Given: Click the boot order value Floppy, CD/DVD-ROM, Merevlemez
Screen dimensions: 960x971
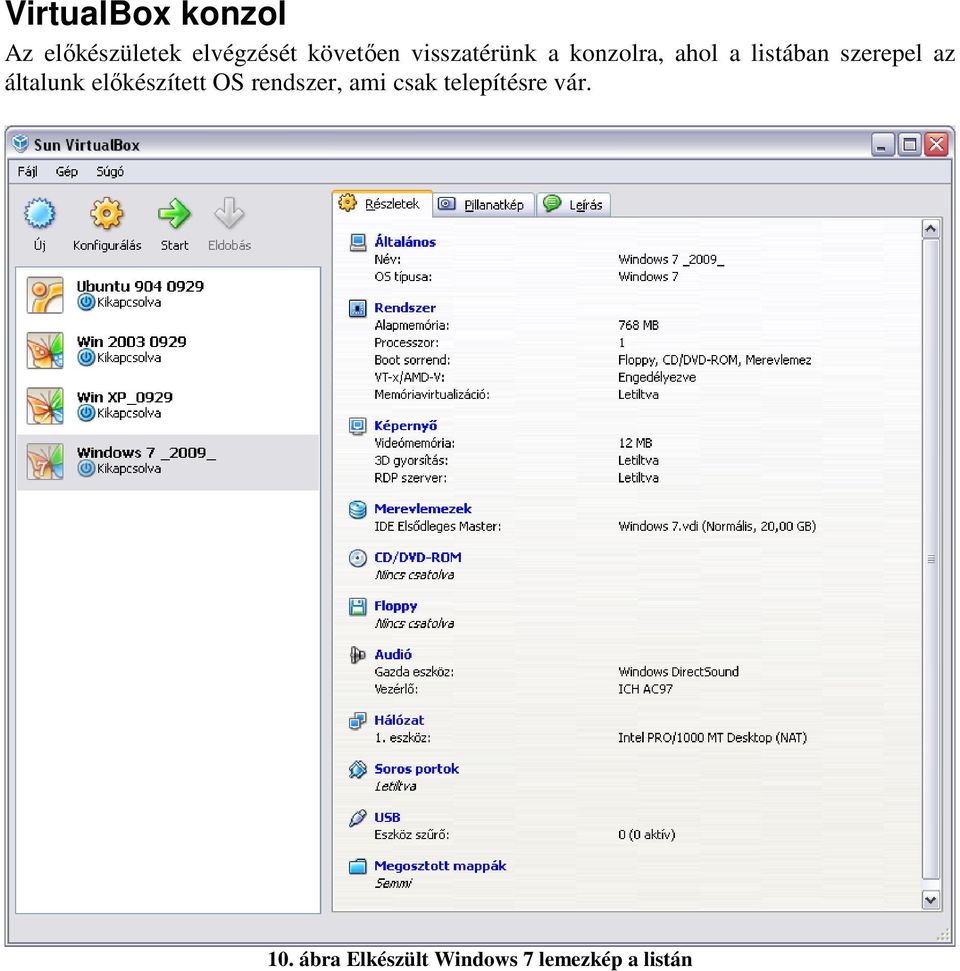Looking at the screenshot, I should click(715, 360).
